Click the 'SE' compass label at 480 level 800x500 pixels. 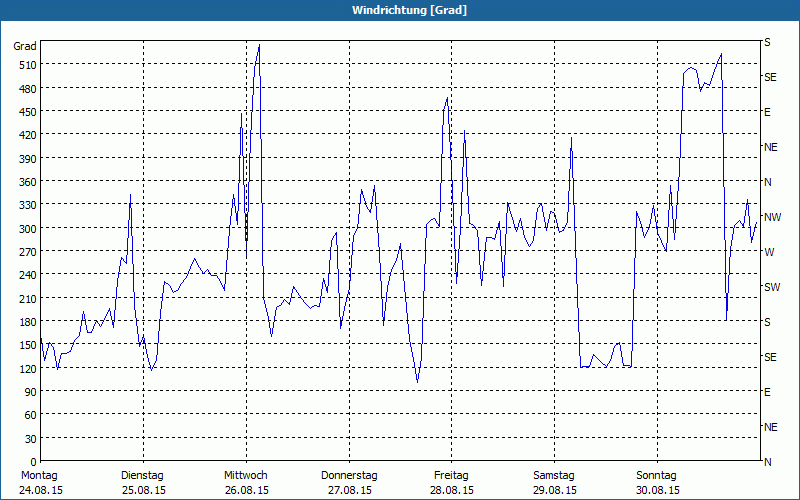point(770,78)
